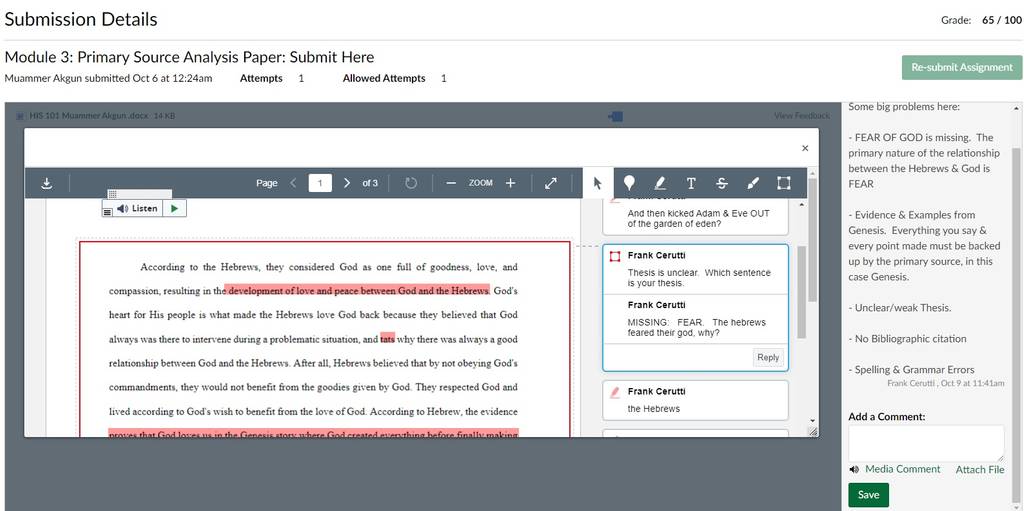Viewport: 1024px width, 511px height.
Task: Click the annotation comments list scrollbar
Action: [x=802, y=292]
